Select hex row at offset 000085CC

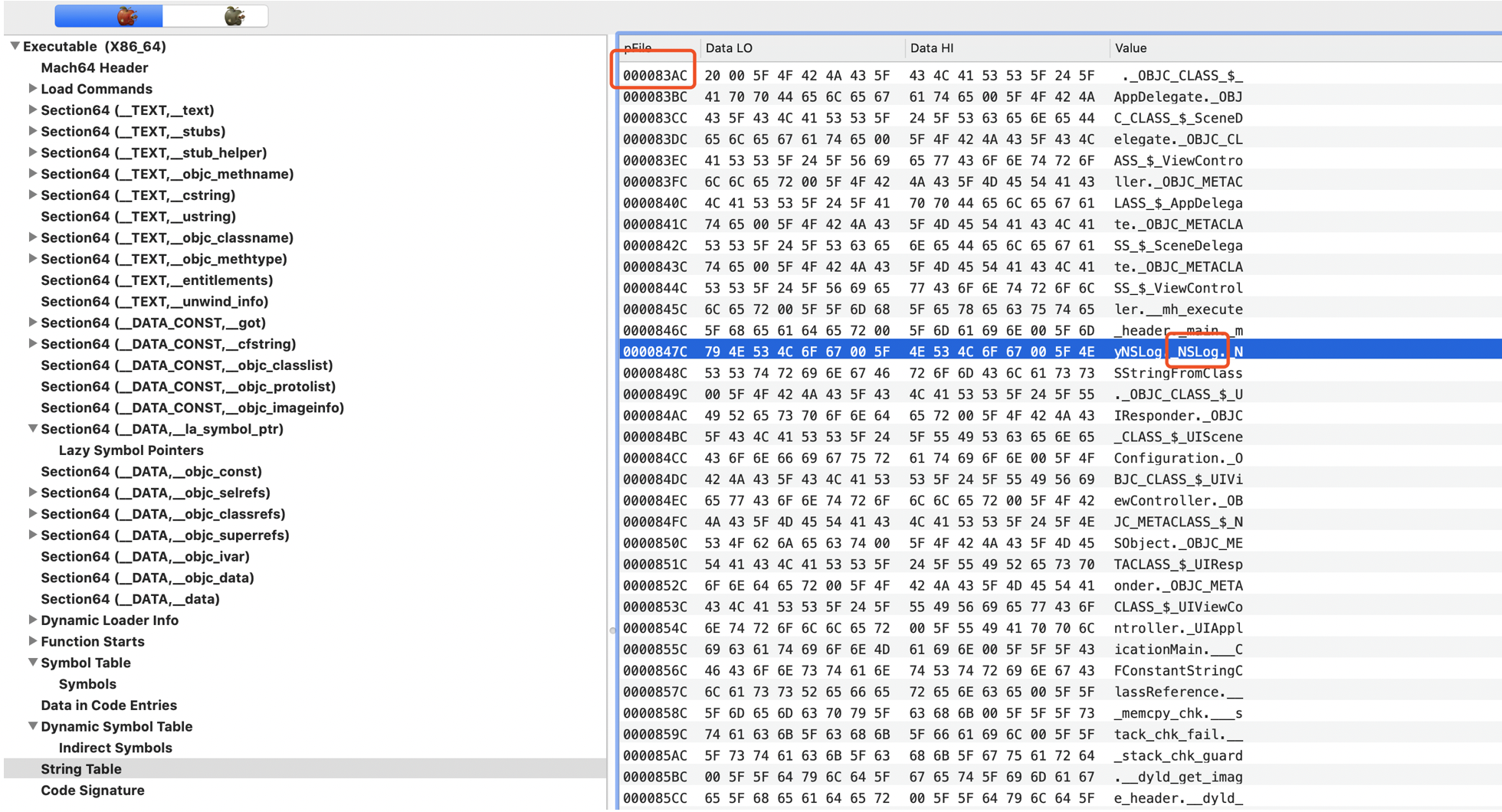[x=1061, y=797]
